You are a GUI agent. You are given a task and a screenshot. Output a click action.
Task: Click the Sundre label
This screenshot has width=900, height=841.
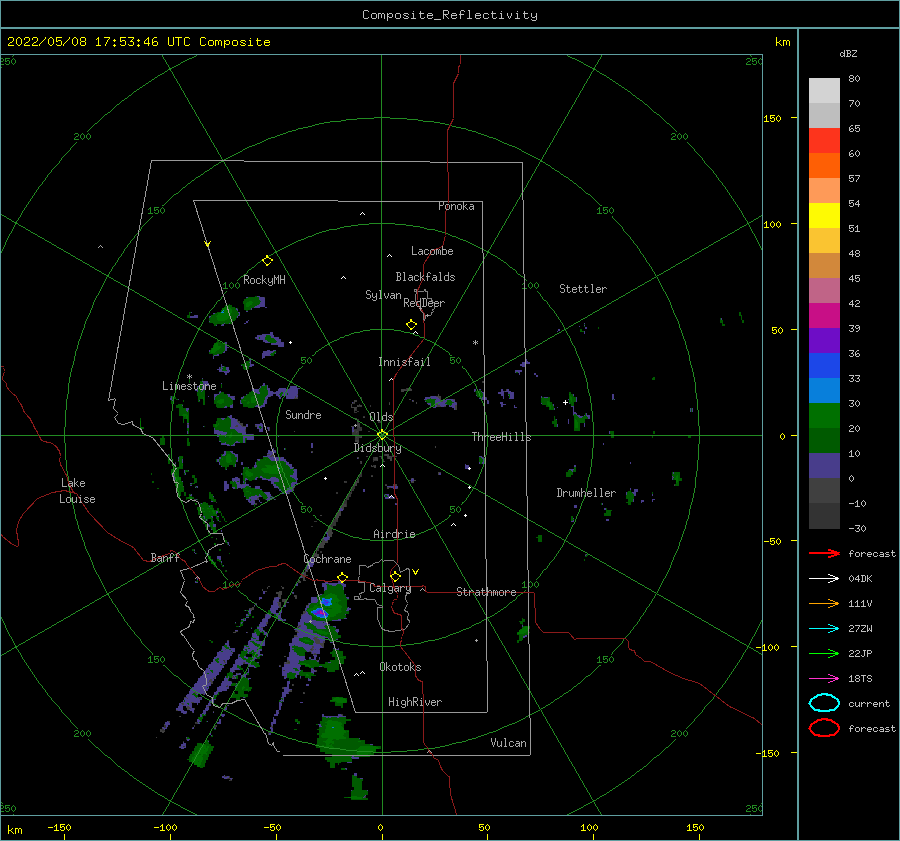click(x=303, y=414)
